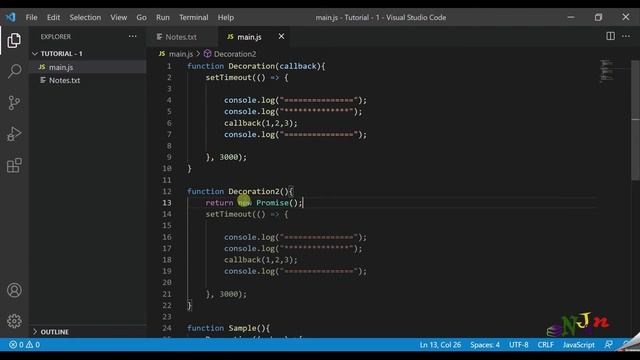Click the EXPLORER panel title
Viewport: 640px width, 360px height.
[x=56, y=36]
